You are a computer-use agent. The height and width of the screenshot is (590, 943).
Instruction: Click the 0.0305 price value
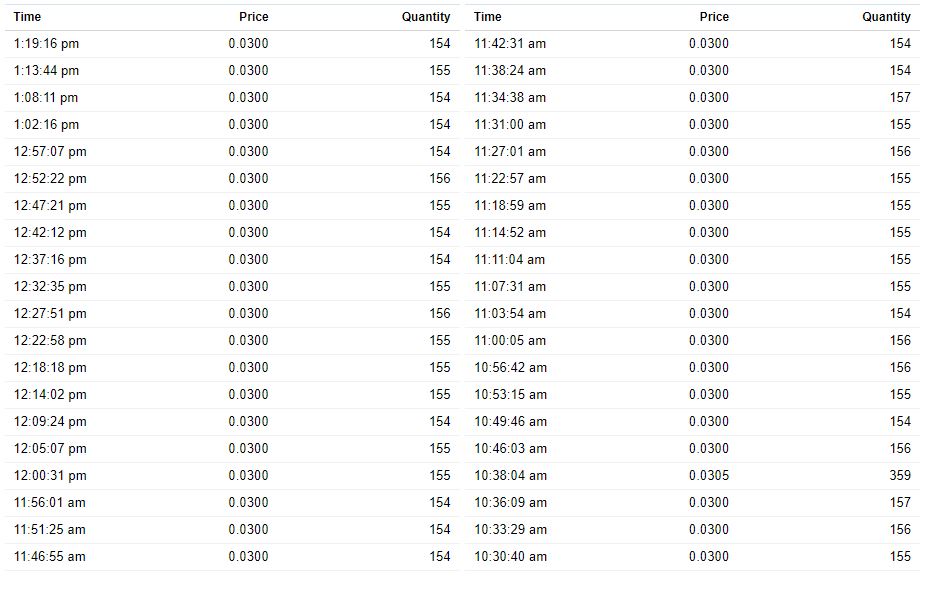pyautogui.click(x=709, y=476)
